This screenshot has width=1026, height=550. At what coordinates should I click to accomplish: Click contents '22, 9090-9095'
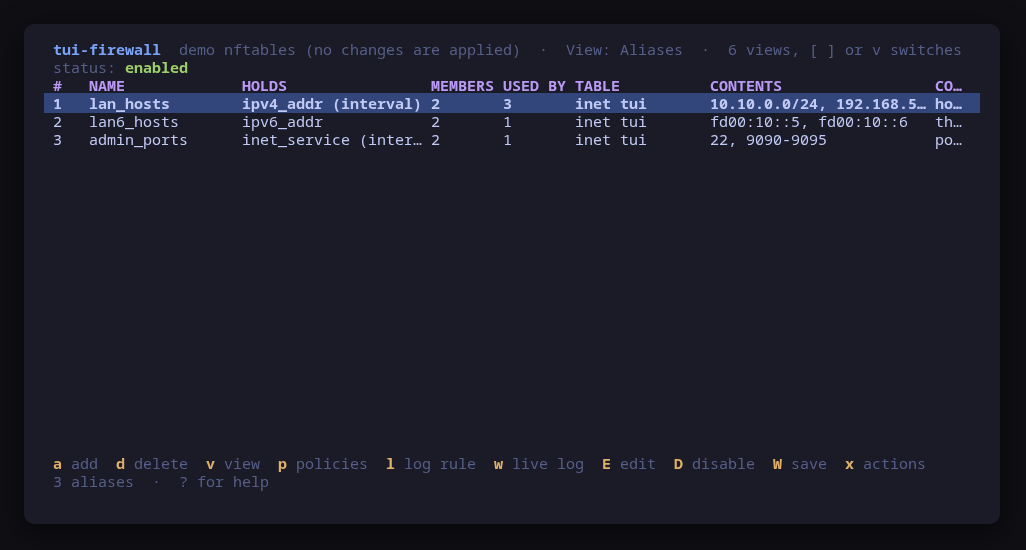click(768, 140)
